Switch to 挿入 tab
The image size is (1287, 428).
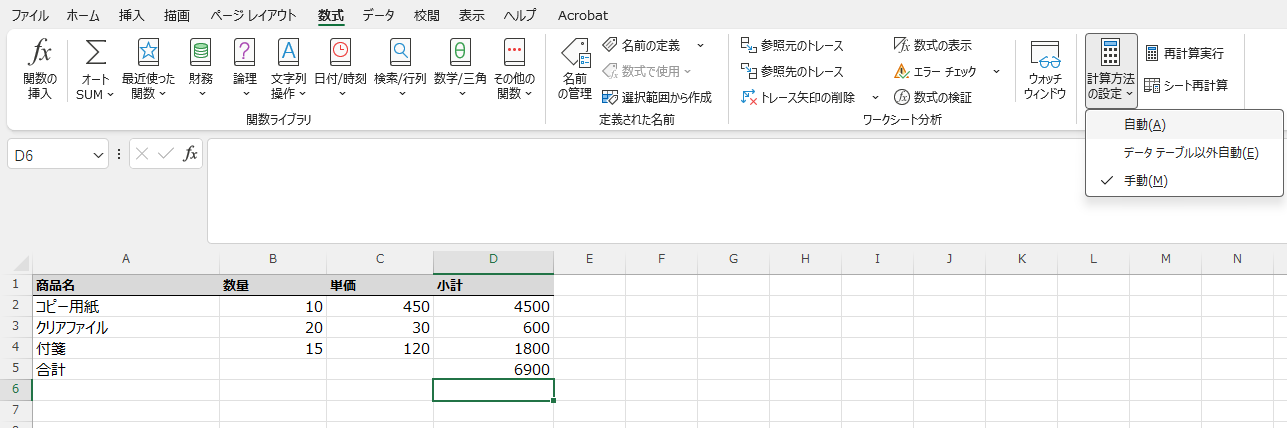[x=131, y=15]
